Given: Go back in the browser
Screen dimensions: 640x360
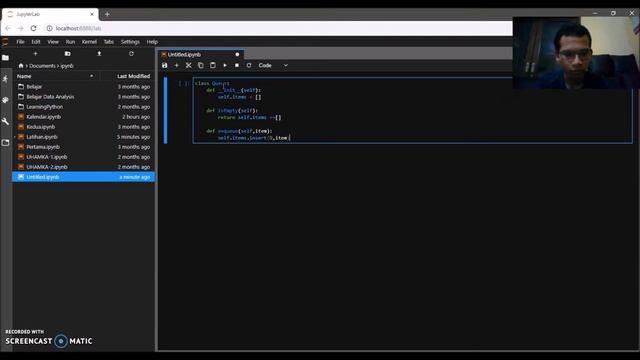Looking at the screenshot, I should pos(8,28).
